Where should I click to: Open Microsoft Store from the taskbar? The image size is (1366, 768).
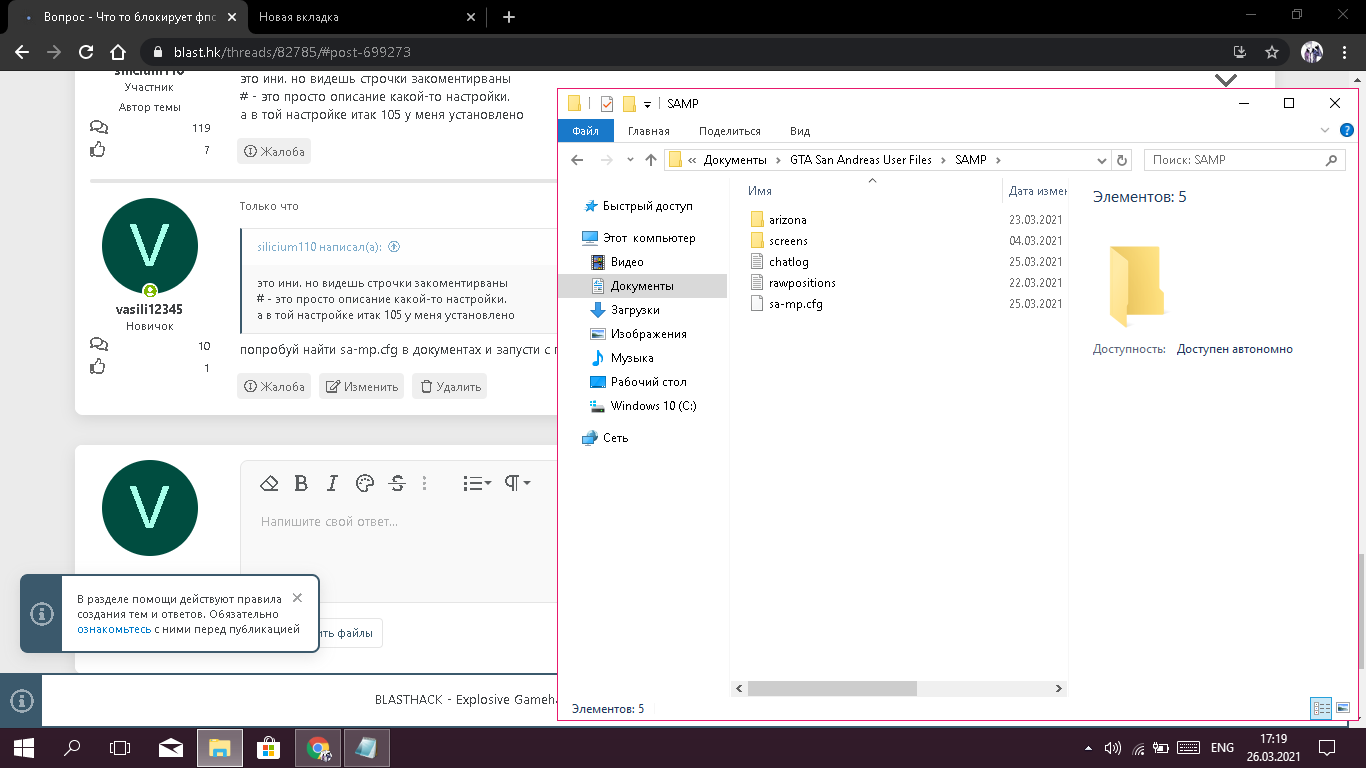(x=268, y=747)
